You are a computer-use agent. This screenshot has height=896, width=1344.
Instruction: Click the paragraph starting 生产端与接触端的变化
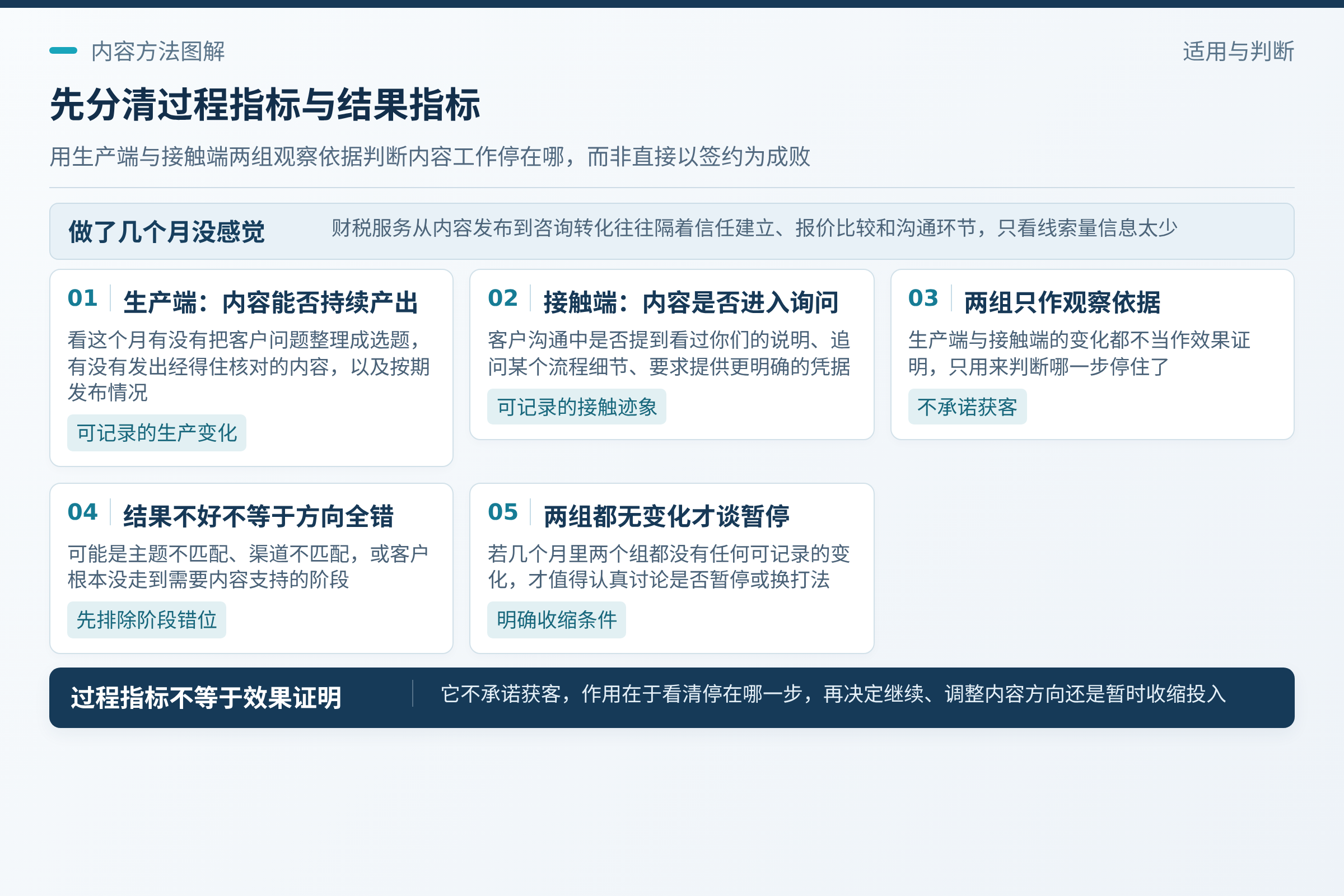click(x=1080, y=353)
